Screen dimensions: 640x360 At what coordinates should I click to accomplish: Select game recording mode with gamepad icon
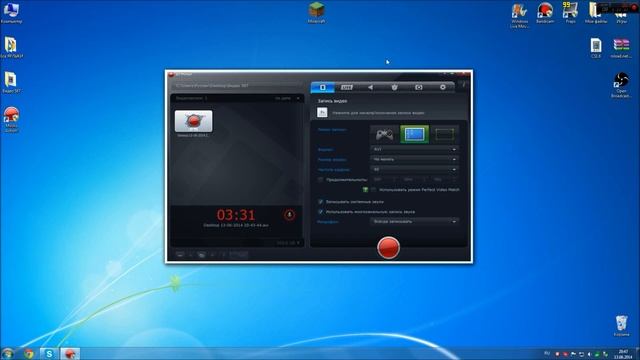(x=384, y=134)
